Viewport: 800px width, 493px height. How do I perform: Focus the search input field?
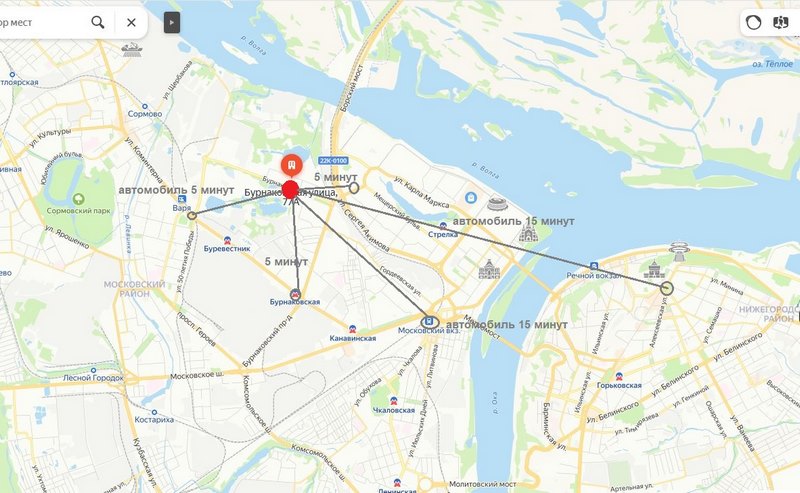pos(41,22)
